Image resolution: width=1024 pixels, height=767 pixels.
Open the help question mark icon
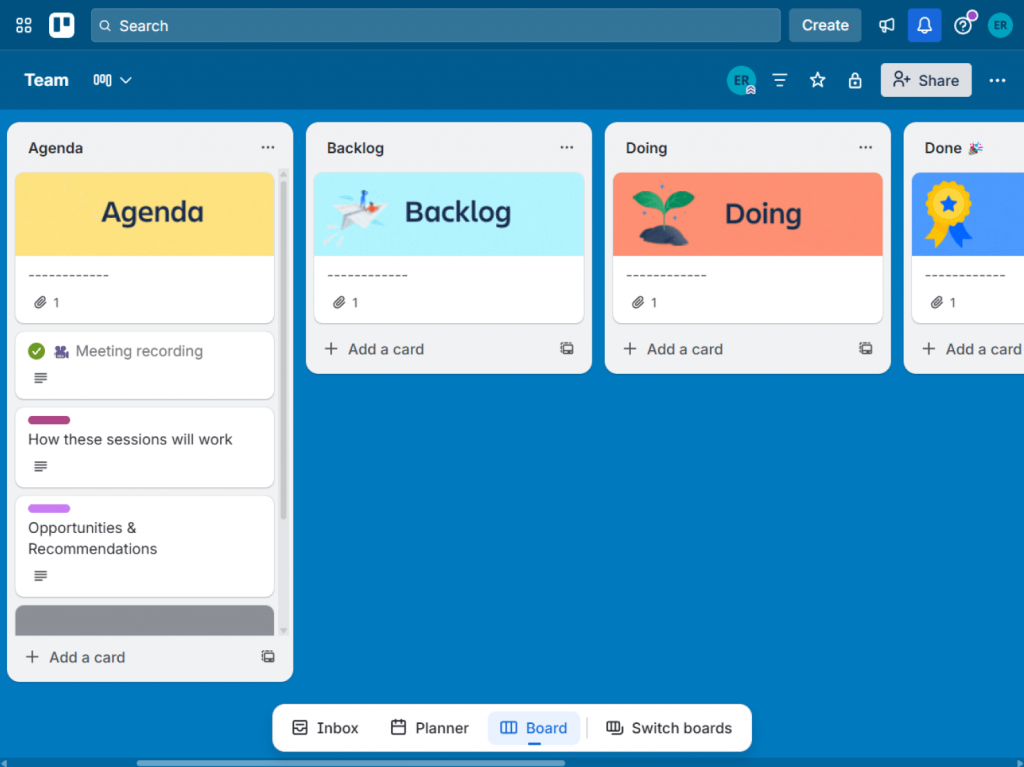click(x=963, y=25)
